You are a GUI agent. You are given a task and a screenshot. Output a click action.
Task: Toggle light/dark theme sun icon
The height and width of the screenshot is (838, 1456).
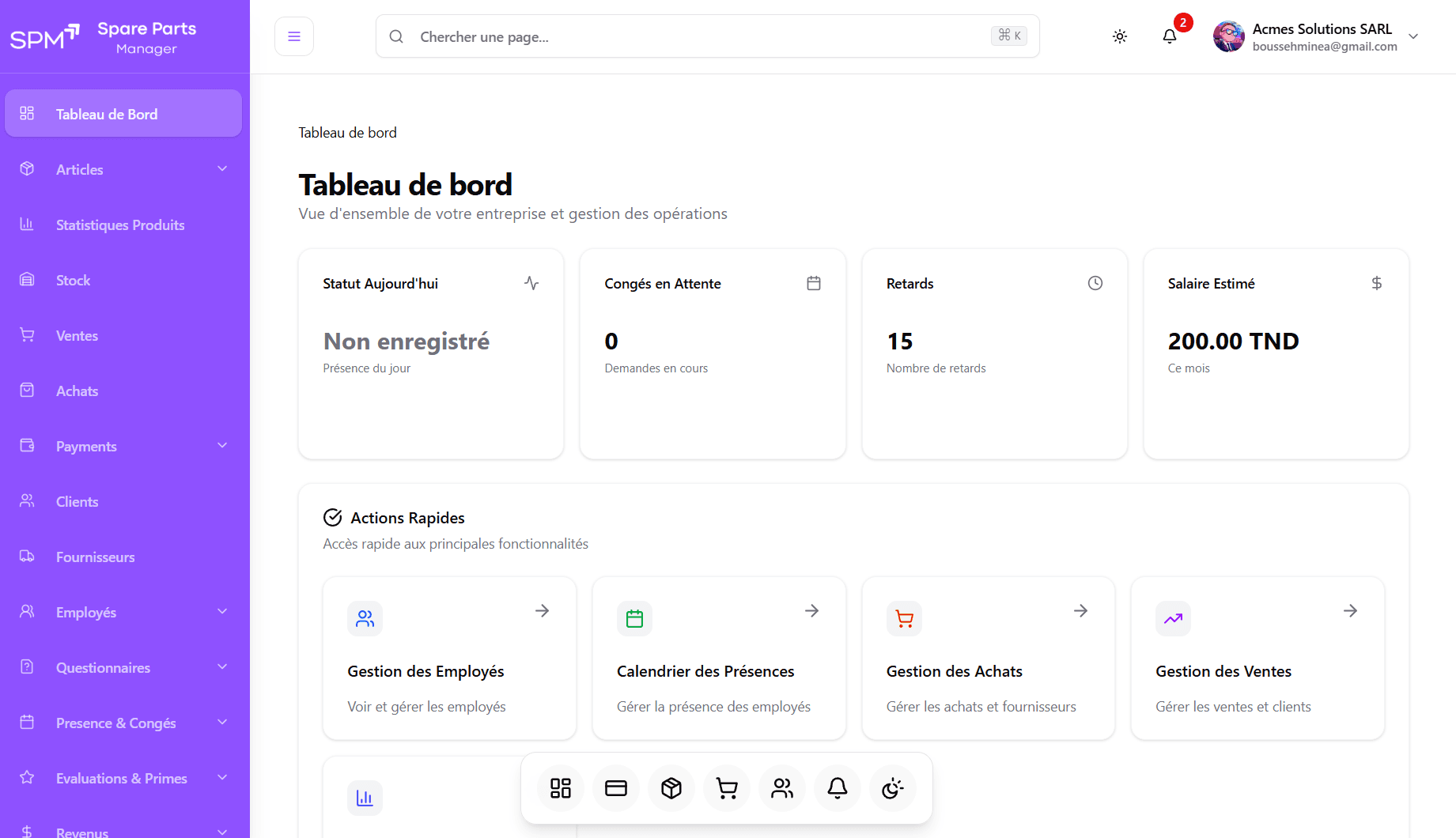coord(1119,36)
